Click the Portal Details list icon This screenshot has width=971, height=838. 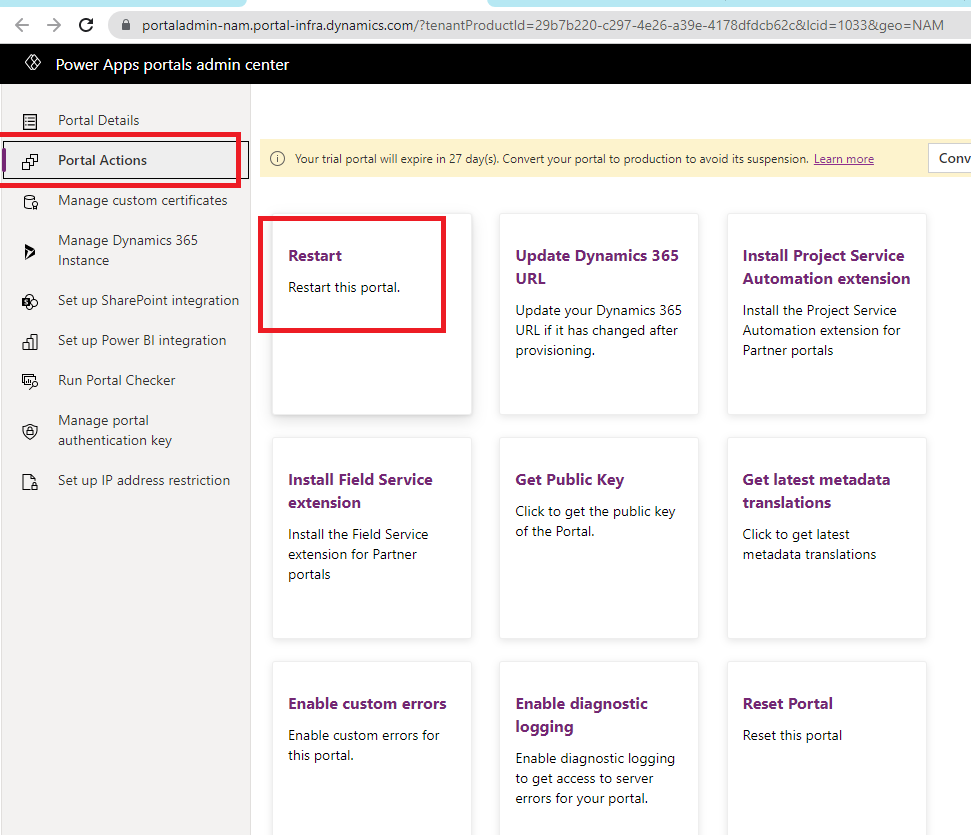[x=30, y=121]
